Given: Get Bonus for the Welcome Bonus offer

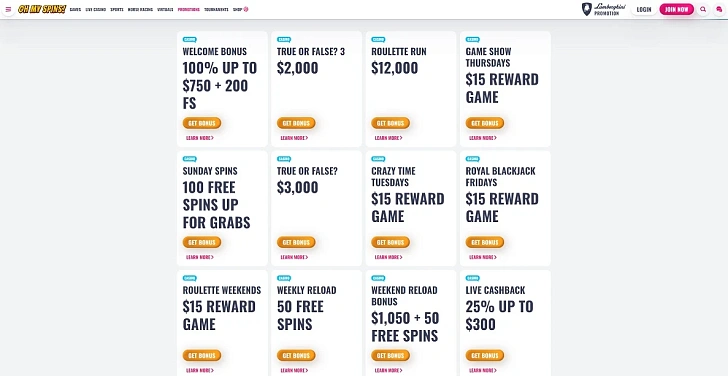Looking at the screenshot, I should click(202, 123).
